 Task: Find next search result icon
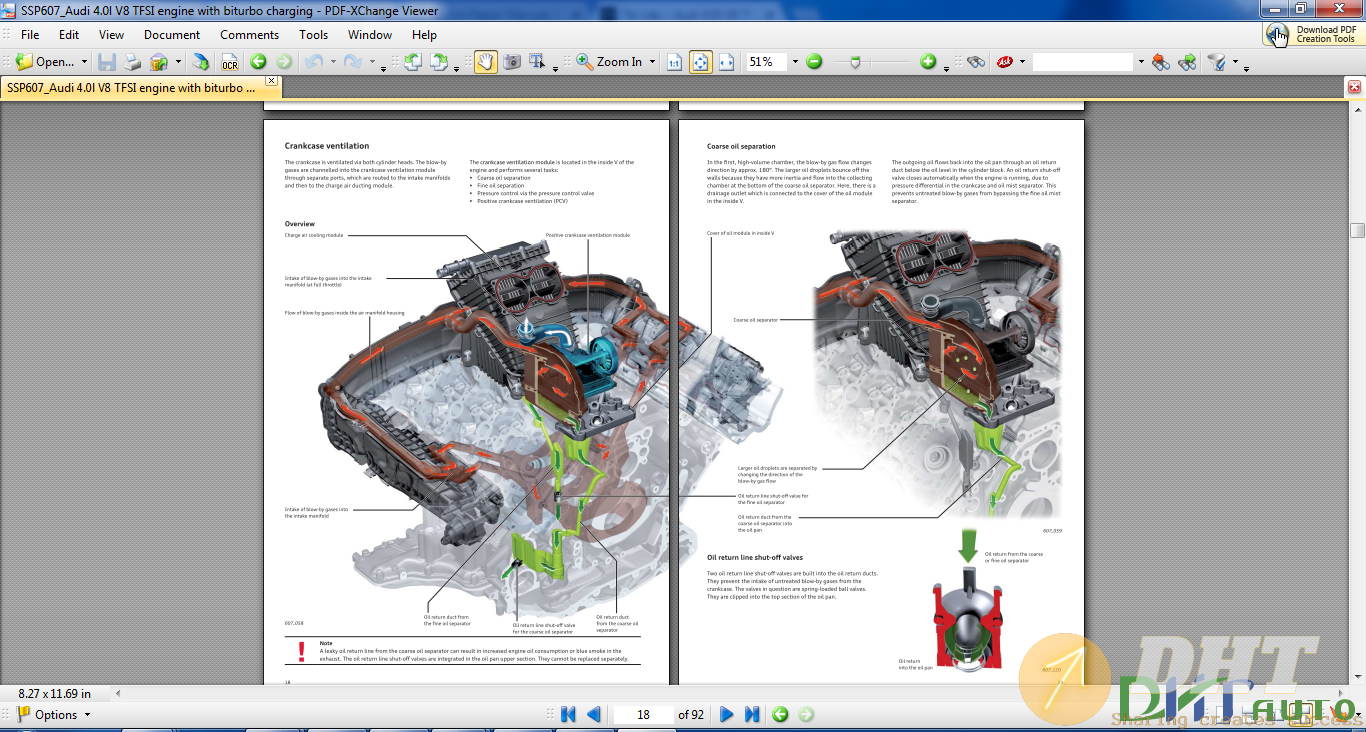click(1187, 62)
